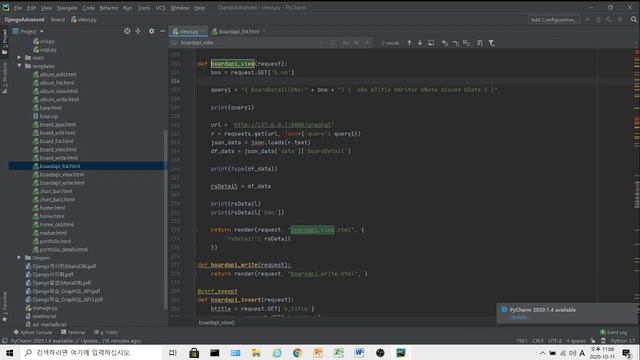640x360 pixels.
Task: Open Excel from the taskbar
Action: (x=338, y=353)
